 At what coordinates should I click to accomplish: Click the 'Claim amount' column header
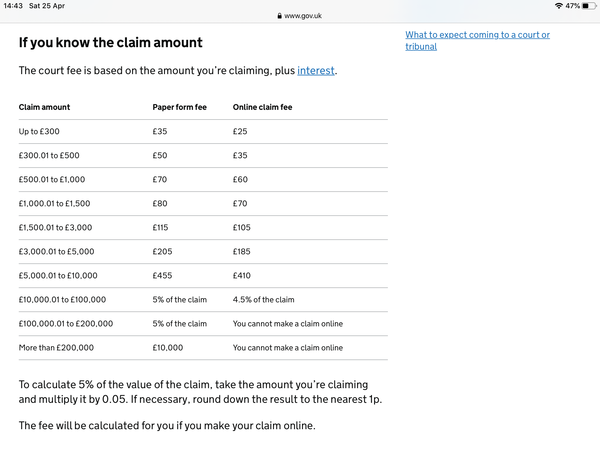pos(44,107)
